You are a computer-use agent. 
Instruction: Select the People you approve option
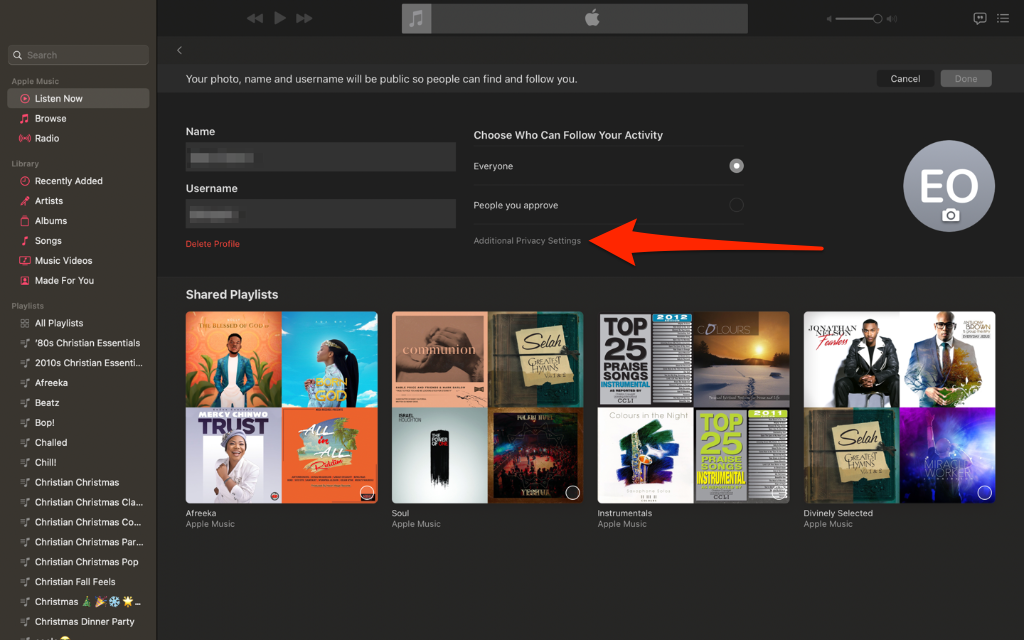(736, 205)
